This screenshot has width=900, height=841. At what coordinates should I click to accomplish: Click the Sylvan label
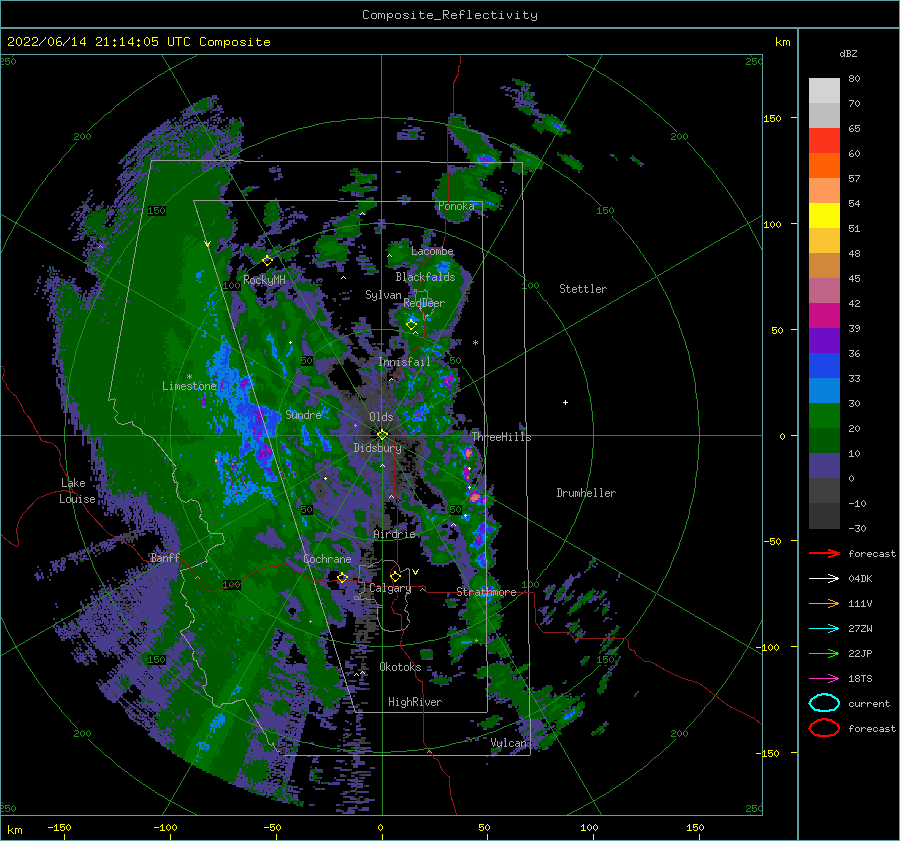[x=383, y=295]
